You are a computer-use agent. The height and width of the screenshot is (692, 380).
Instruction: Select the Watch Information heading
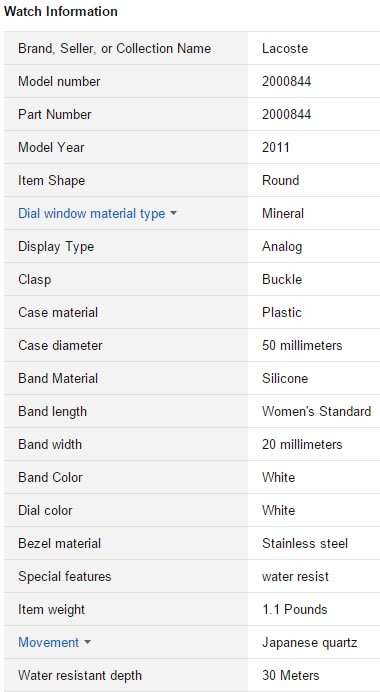tap(60, 11)
